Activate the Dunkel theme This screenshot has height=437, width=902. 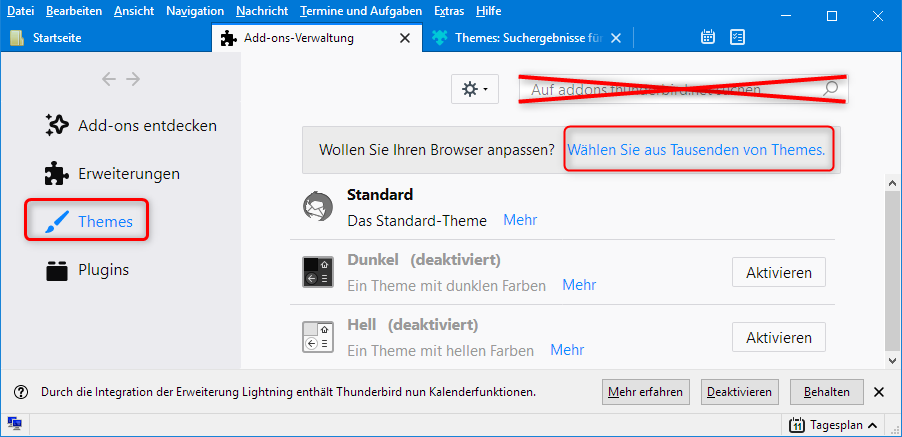[779, 273]
